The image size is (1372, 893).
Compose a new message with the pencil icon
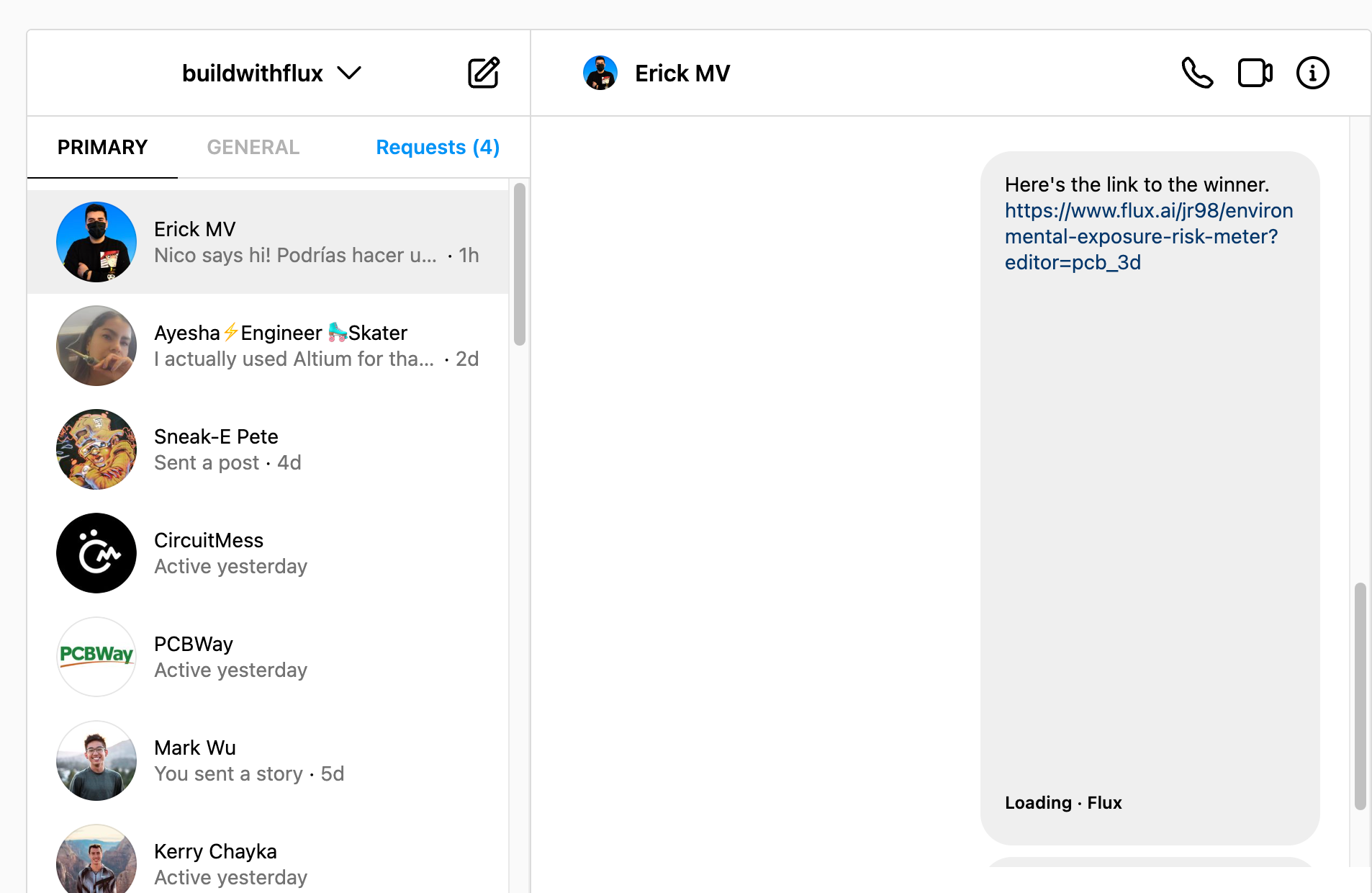pos(484,73)
